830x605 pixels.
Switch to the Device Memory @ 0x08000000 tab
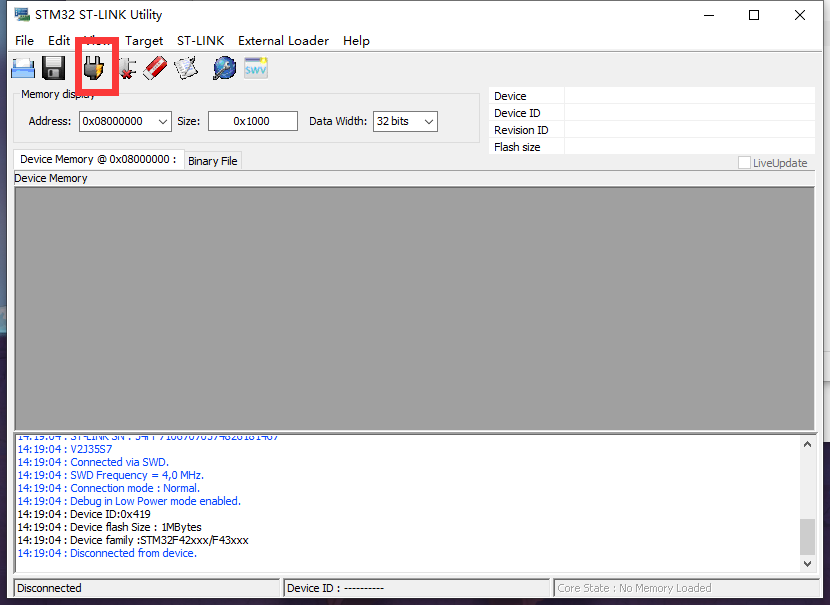tap(98, 159)
